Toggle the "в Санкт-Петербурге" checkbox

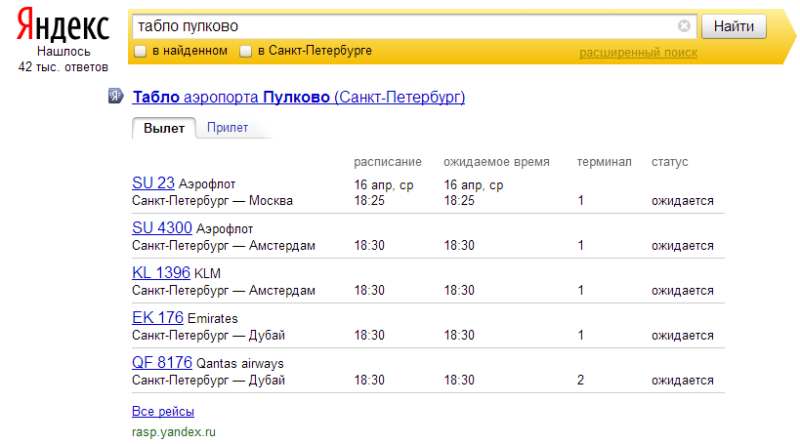click(x=244, y=51)
